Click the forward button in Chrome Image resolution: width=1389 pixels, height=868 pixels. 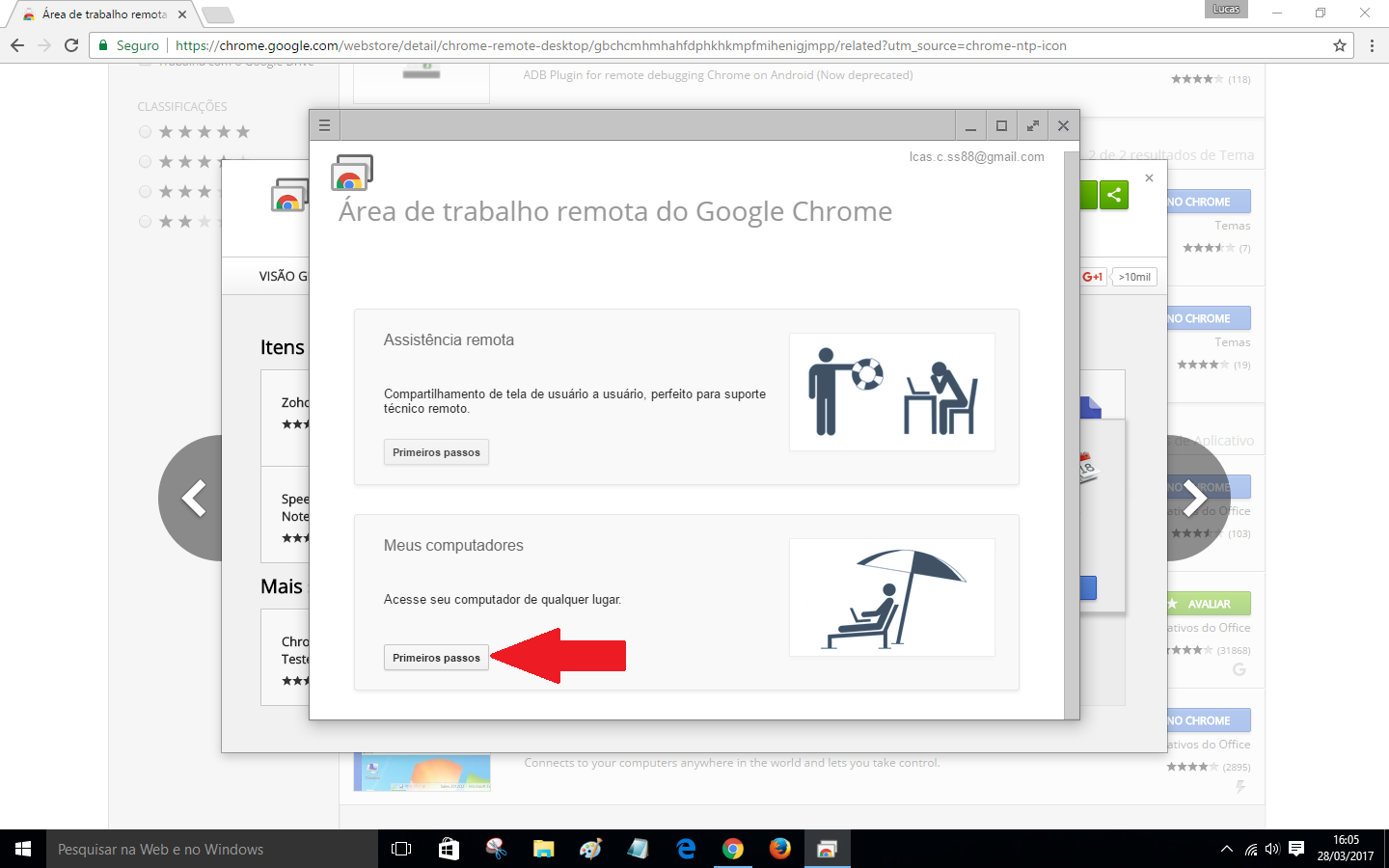click(x=43, y=45)
